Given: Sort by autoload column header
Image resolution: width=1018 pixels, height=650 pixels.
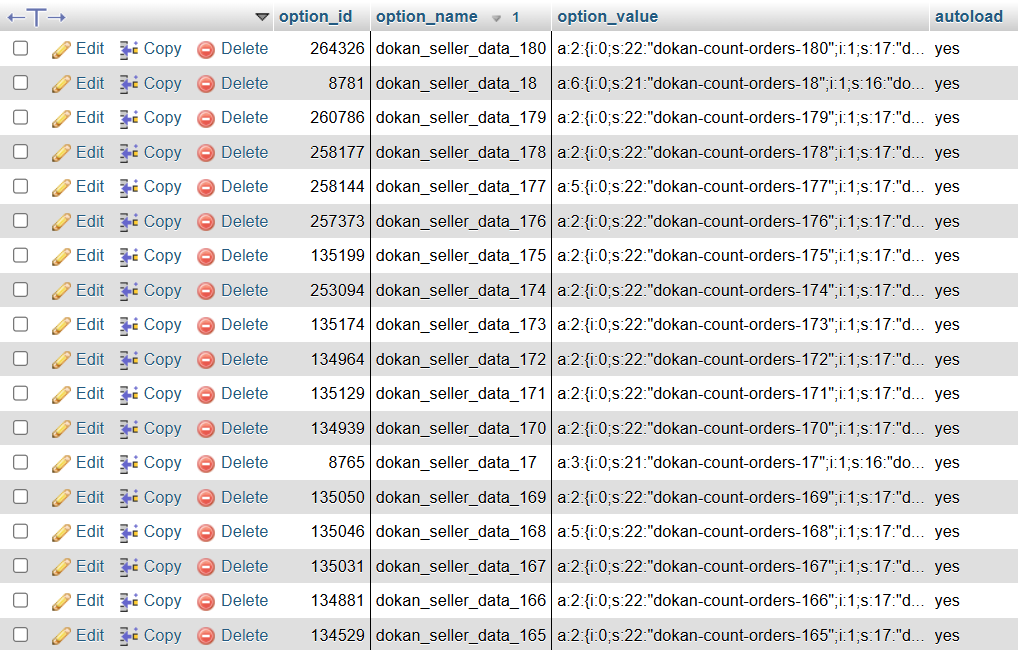Looking at the screenshot, I should 969,17.
